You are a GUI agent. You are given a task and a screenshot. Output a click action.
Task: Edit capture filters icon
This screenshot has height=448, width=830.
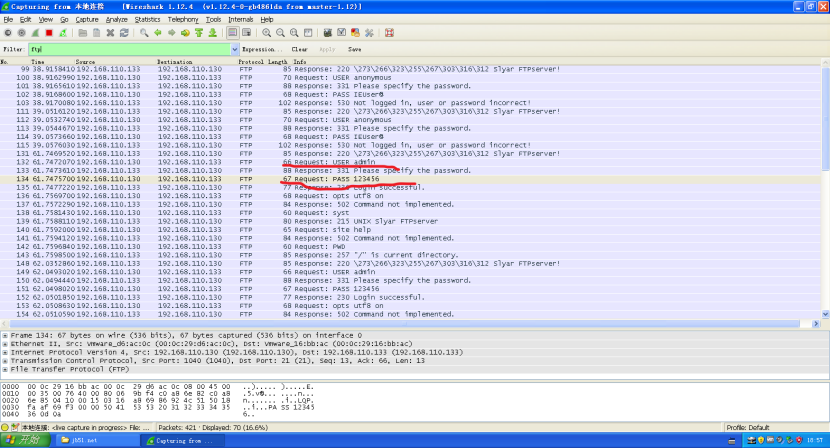click(x=328, y=33)
